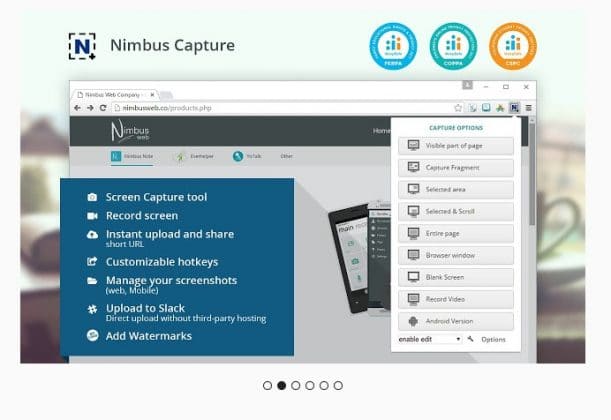Choose Selected area capture

click(456, 189)
